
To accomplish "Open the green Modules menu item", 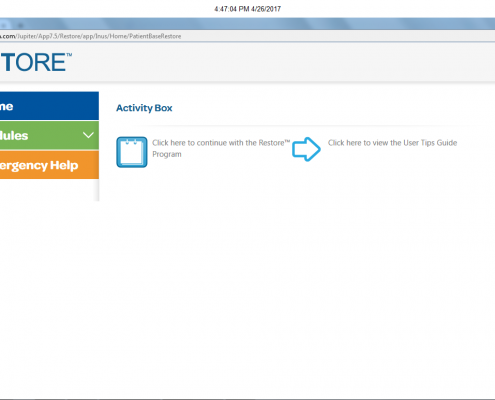I will tap(49, 135).
